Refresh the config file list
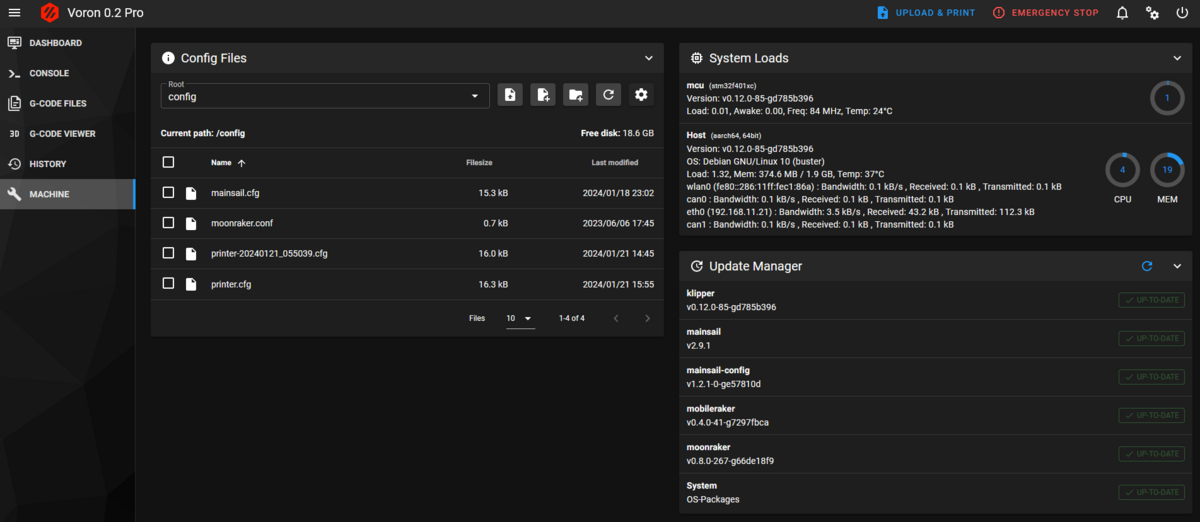The height and width of the screenshot is (522, 1200). pos(608,95)
